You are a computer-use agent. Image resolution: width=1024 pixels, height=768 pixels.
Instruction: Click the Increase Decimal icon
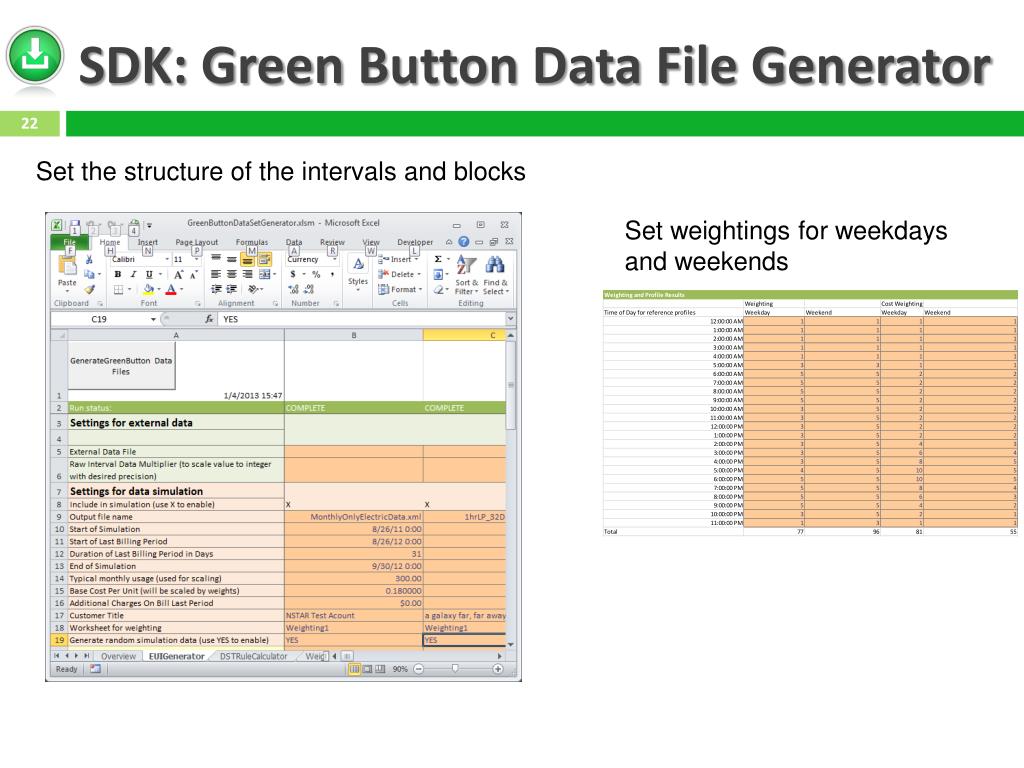293,289
